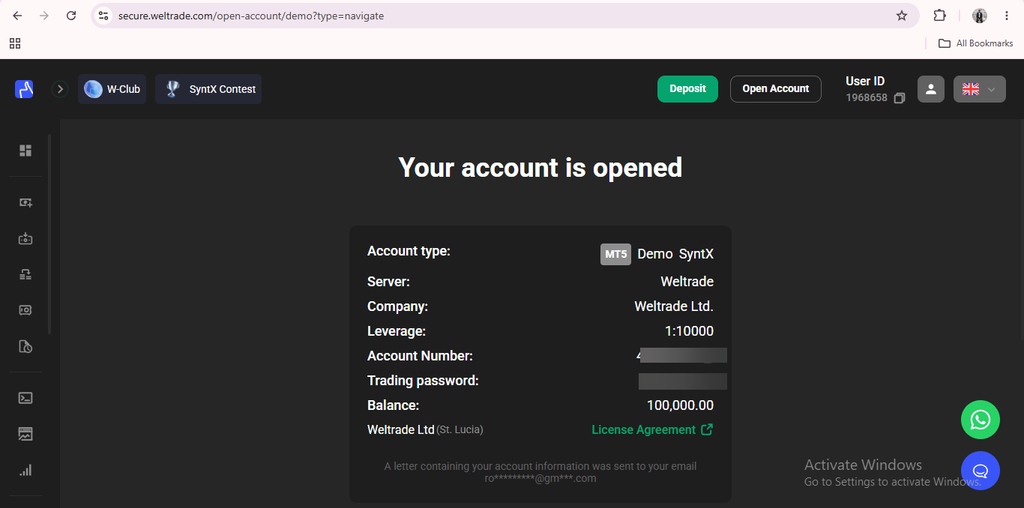The height and width of the screenshot is (508, 1024).
Task: Click the sidebar vertical scrollbar
Action: coord(49,234)
